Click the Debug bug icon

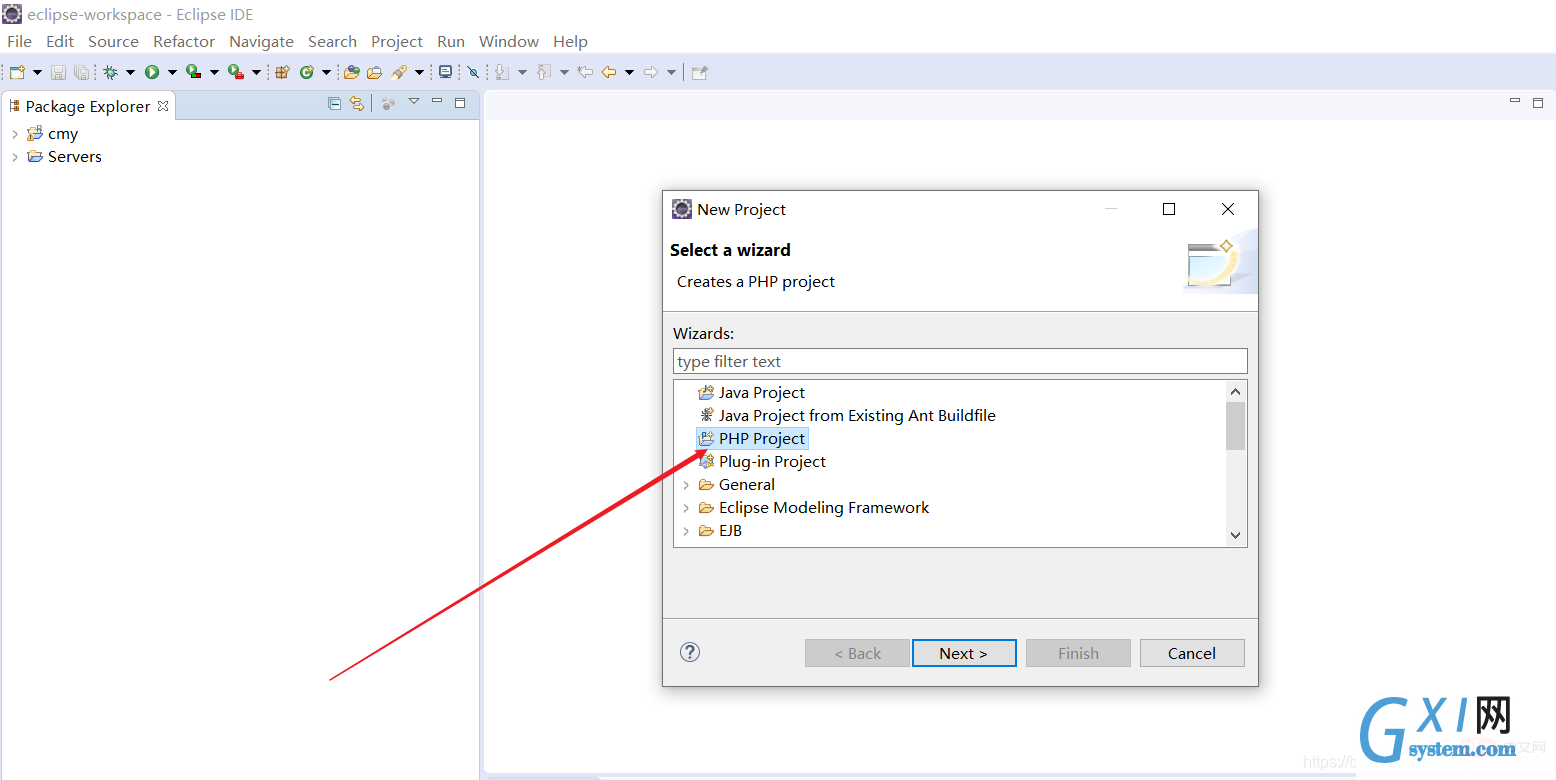pyautogui.click(x=110, y=72)
